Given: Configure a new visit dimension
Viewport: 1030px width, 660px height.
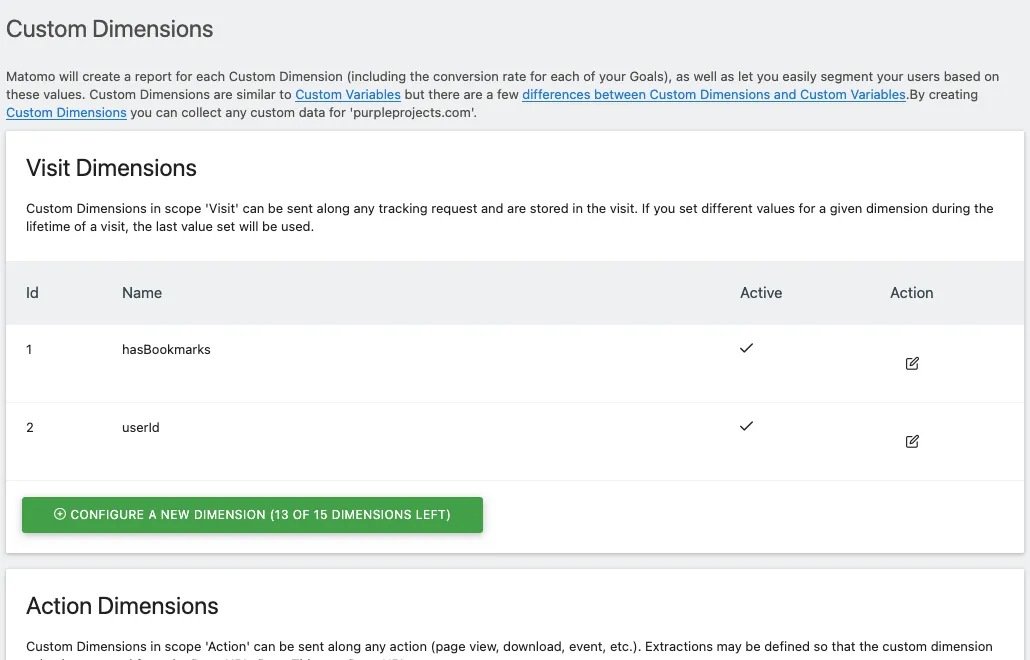Looking at the screenshot, I should [252, 515].
